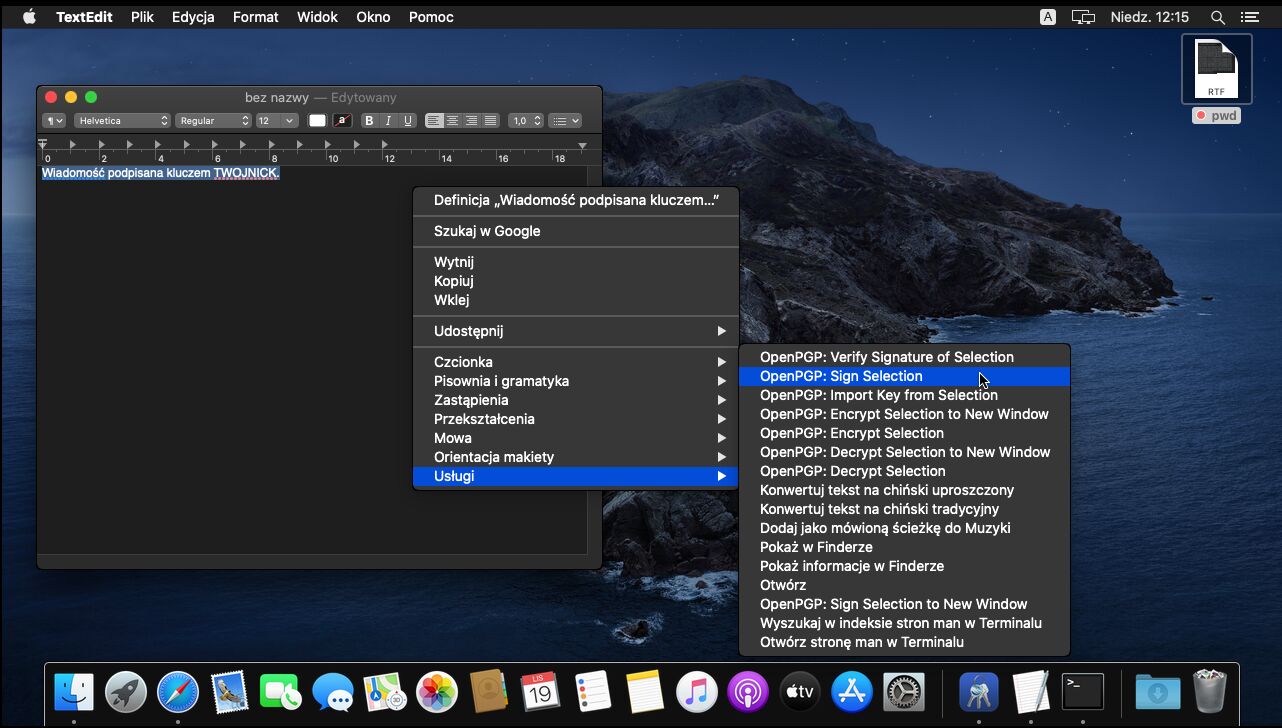Image resolution: width=1282 pixels, height=728 pixels.
Task: Click OpenPGP: Sign Selection in Services submenu
Action: coord(841,376)
